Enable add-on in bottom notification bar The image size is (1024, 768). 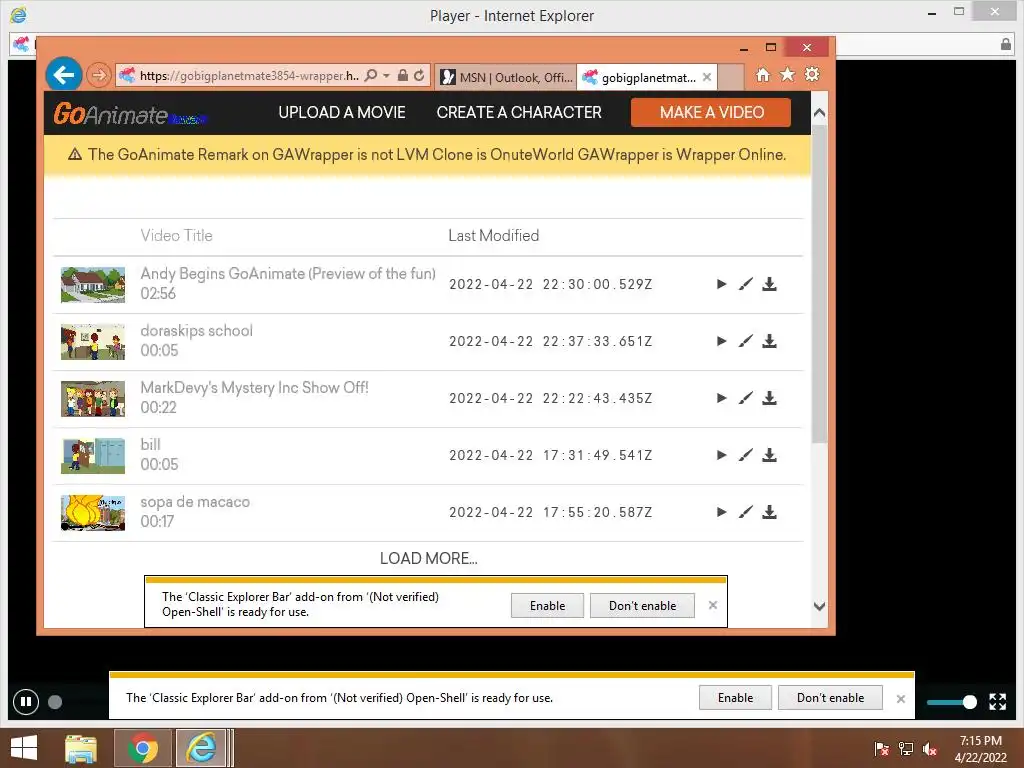click(x=735, y=697)
